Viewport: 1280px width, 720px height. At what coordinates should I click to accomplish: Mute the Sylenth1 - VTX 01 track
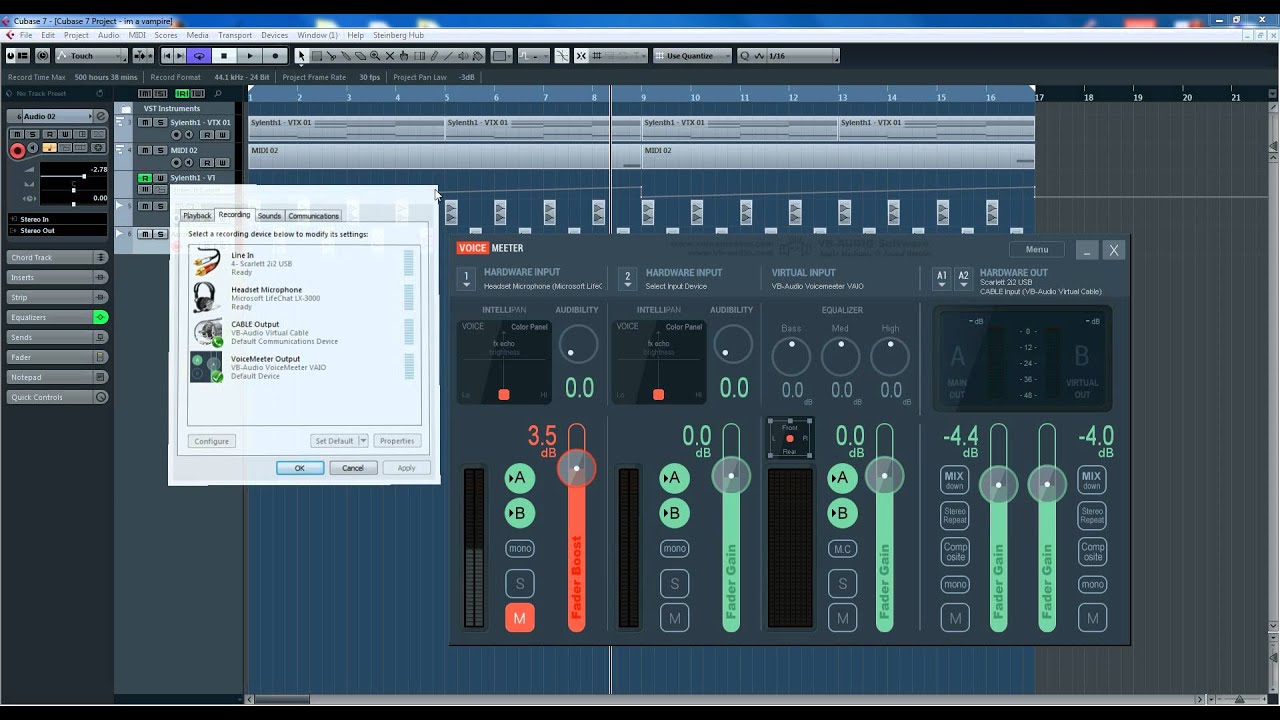tap(145, 122)
